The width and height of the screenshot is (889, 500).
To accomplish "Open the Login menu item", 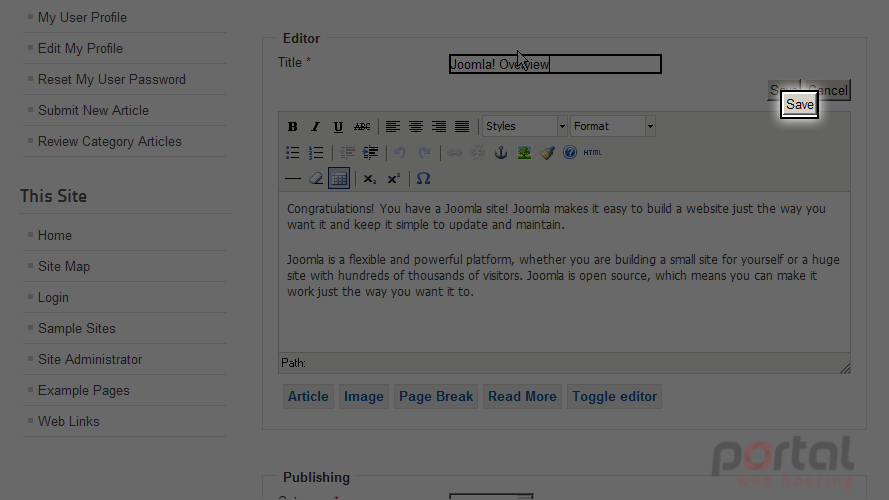I will [53, 298].
